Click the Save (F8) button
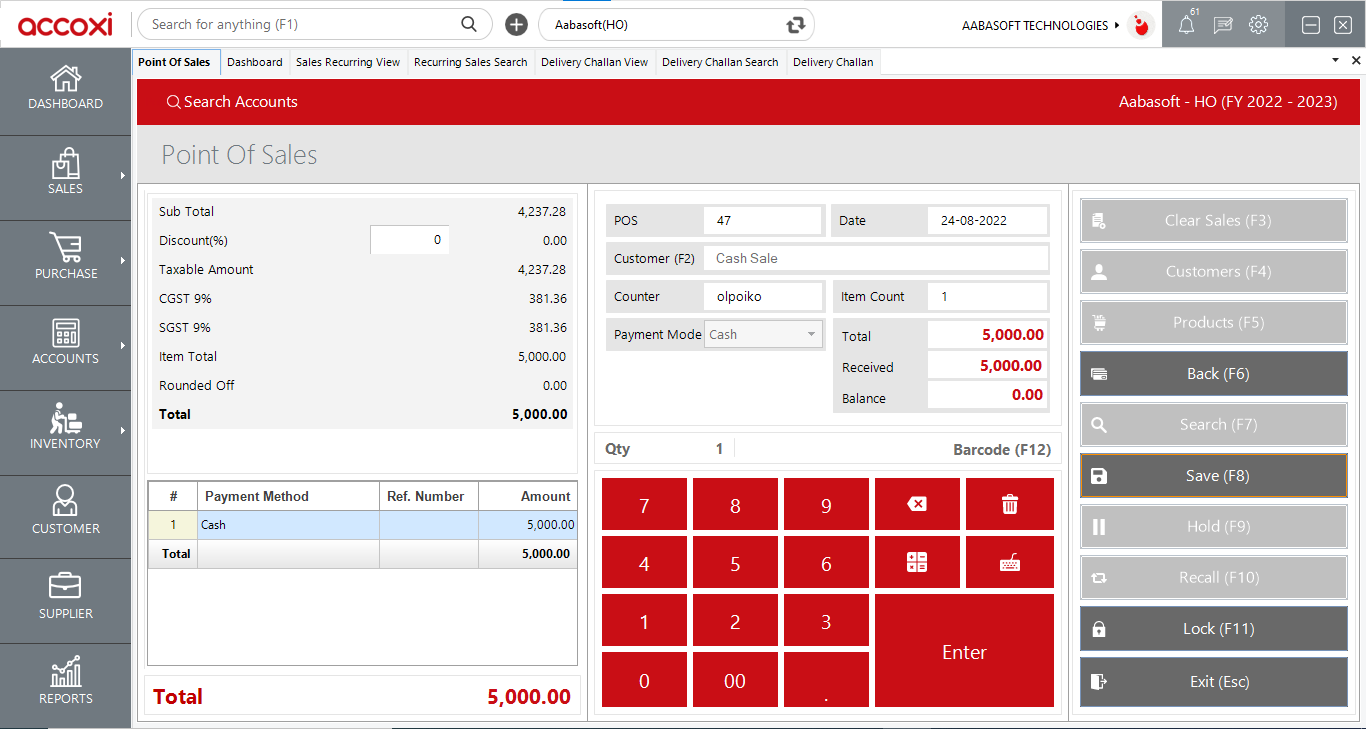The width and height of the screenshot is (1366, 729). [x=1214, y=476]
